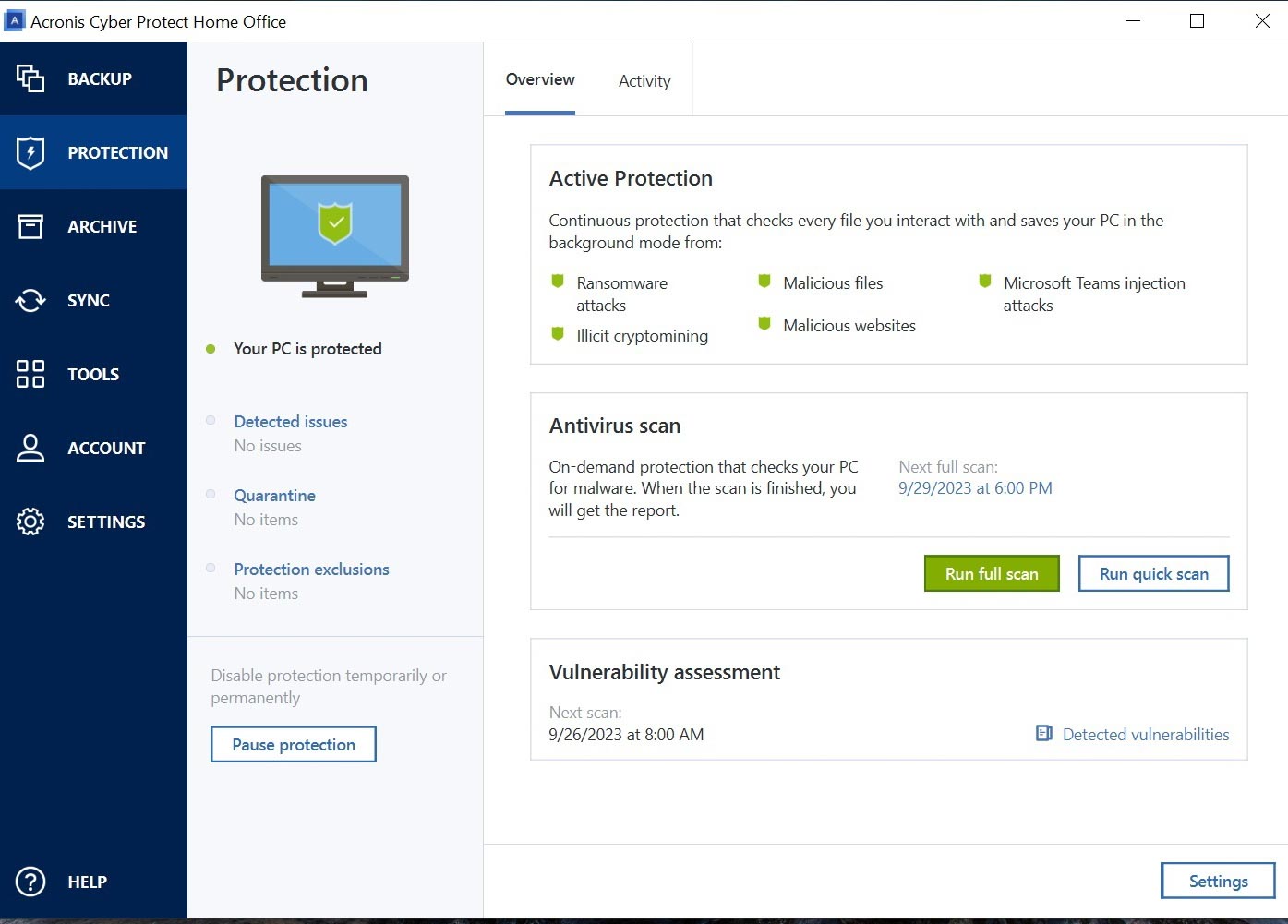This screenshot has width=1288, height=924.
Task: Select the Protection shield icon
Action: pos(30,152)
